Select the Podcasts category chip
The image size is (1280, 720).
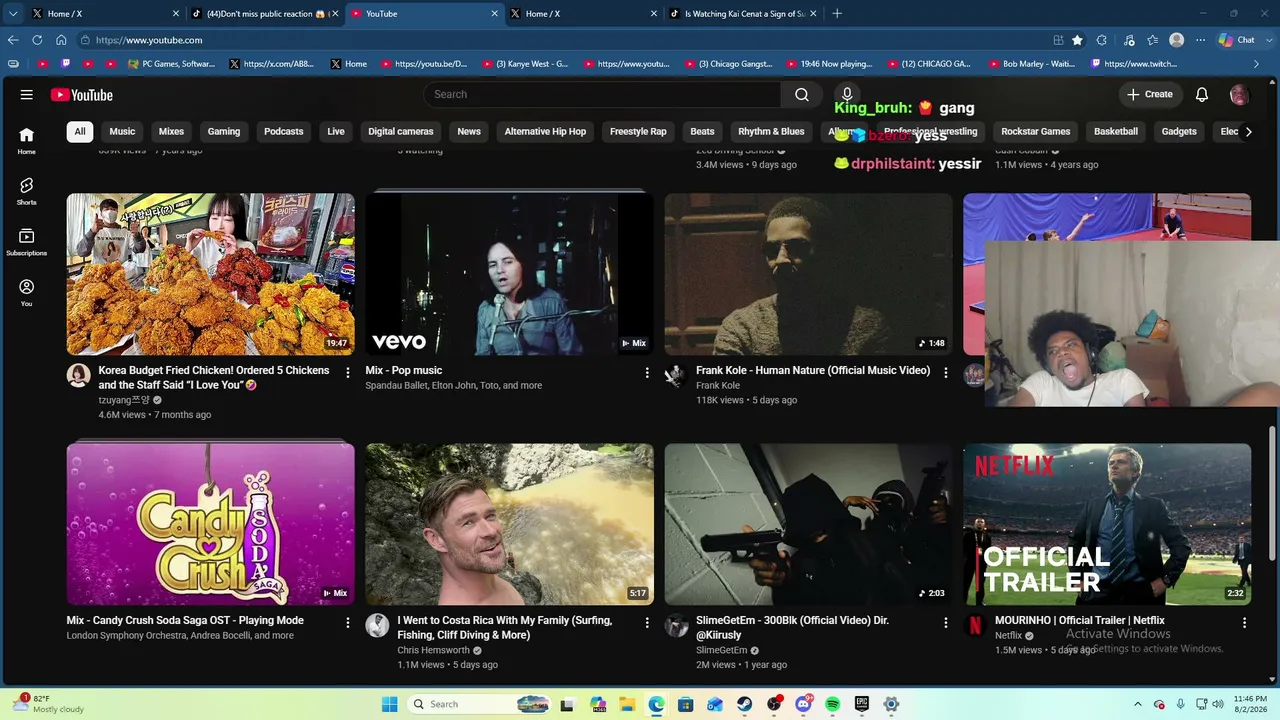pos(284,131)
